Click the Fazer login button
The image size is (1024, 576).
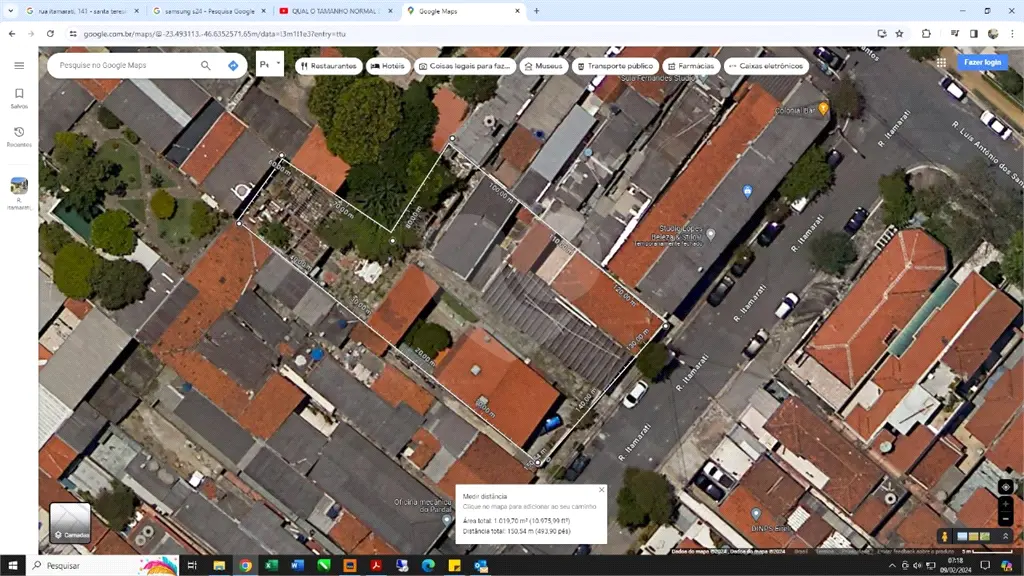(981, 62)
